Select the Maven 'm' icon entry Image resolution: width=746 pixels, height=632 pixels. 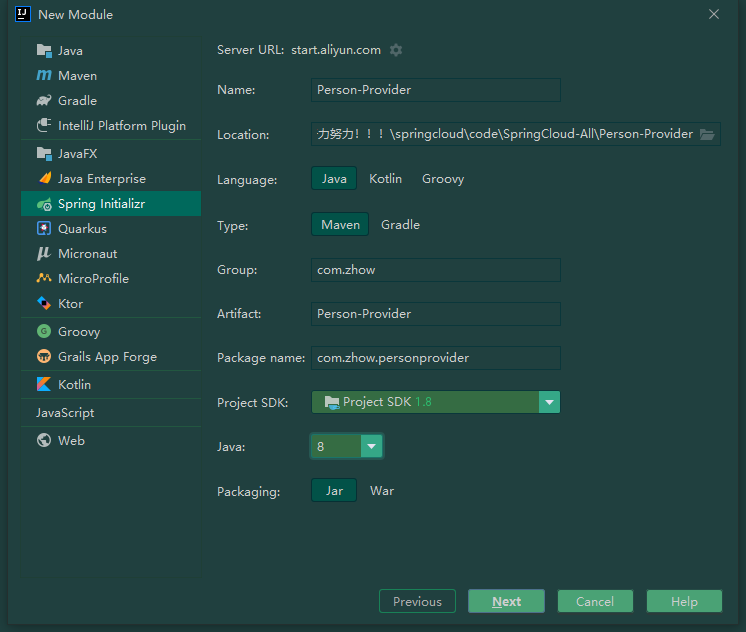(x=44, y=75)
